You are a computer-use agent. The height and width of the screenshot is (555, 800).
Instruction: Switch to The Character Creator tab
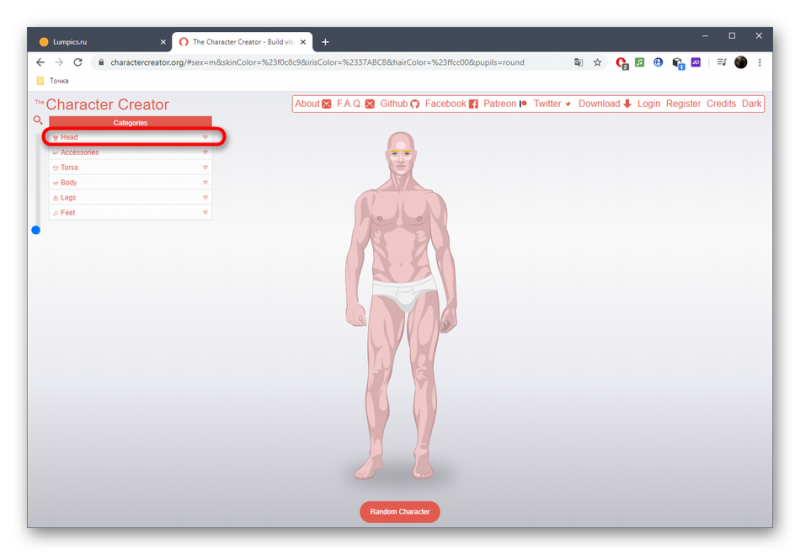tap(242, 42)
